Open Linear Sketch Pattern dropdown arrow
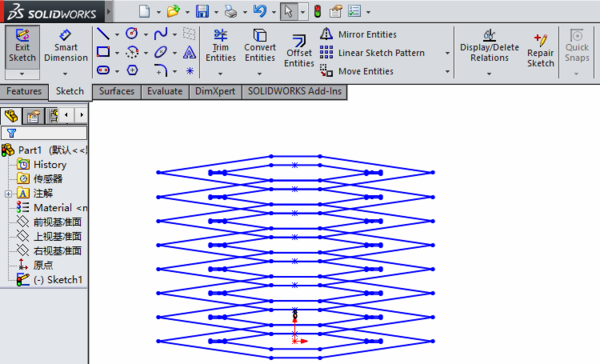 click(x=447, y=53)
